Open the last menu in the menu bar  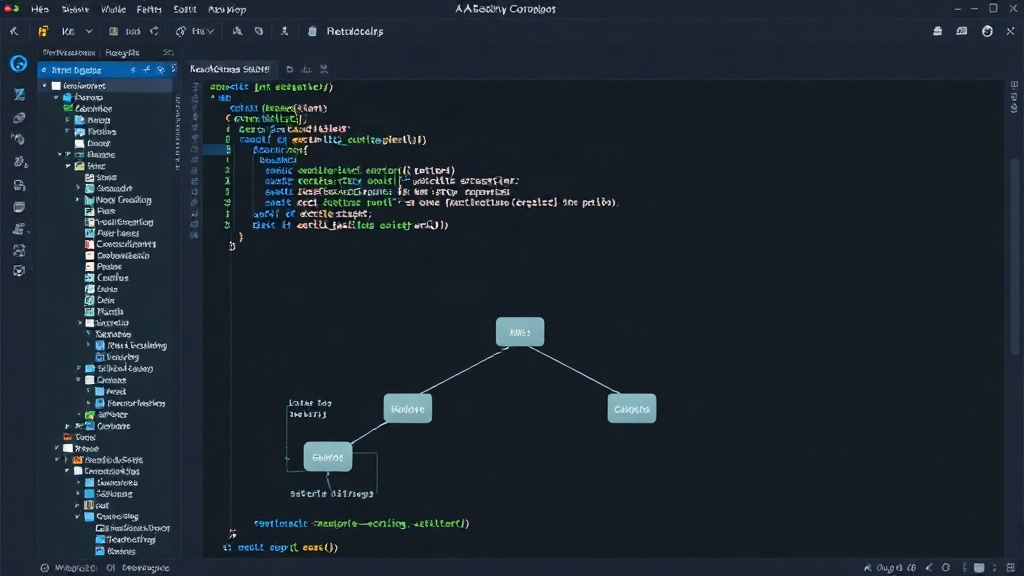pyautogui.click(x=227, y=10)
